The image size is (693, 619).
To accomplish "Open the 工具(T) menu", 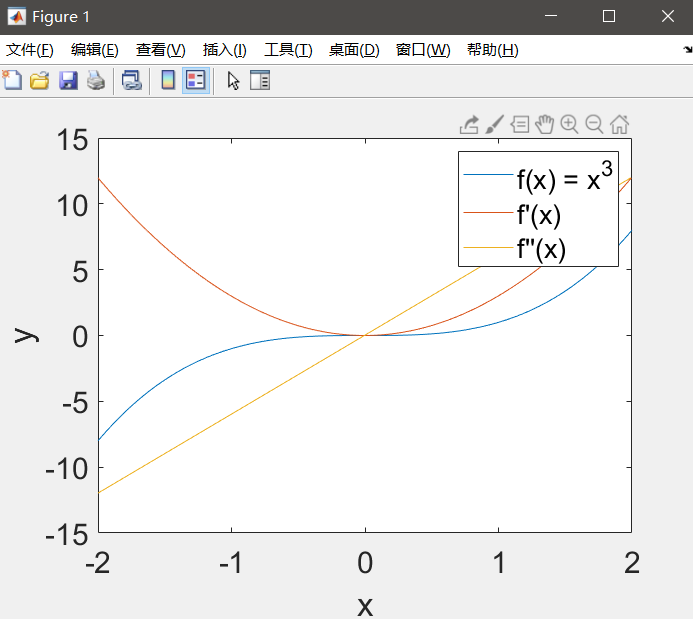I will 288,50.
